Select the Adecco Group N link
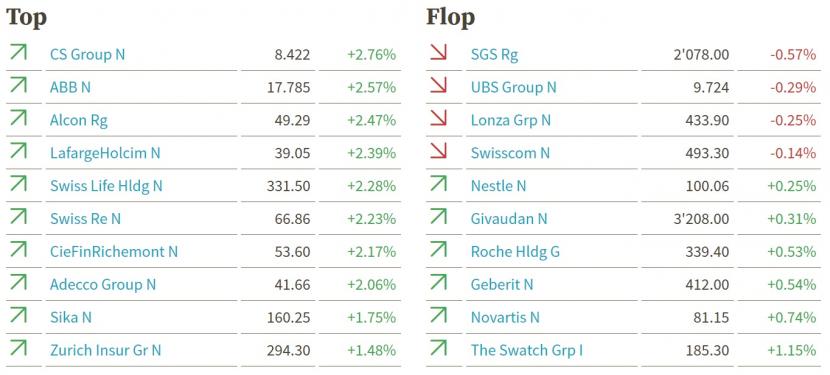This screenshot has width=830, height=375. pyautogui.click(x=103, y=284)
